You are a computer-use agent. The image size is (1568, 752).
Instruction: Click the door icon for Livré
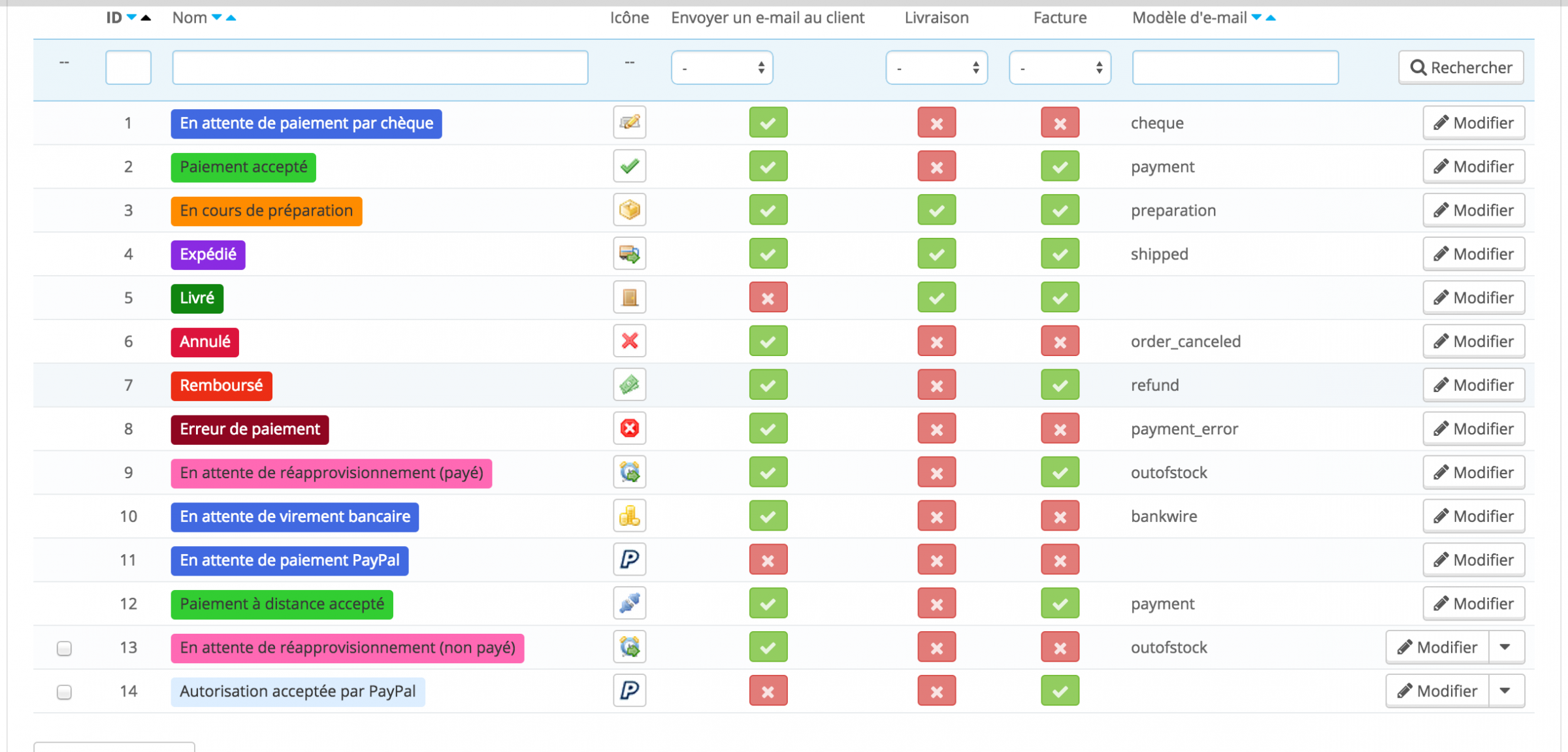[629, 298]
